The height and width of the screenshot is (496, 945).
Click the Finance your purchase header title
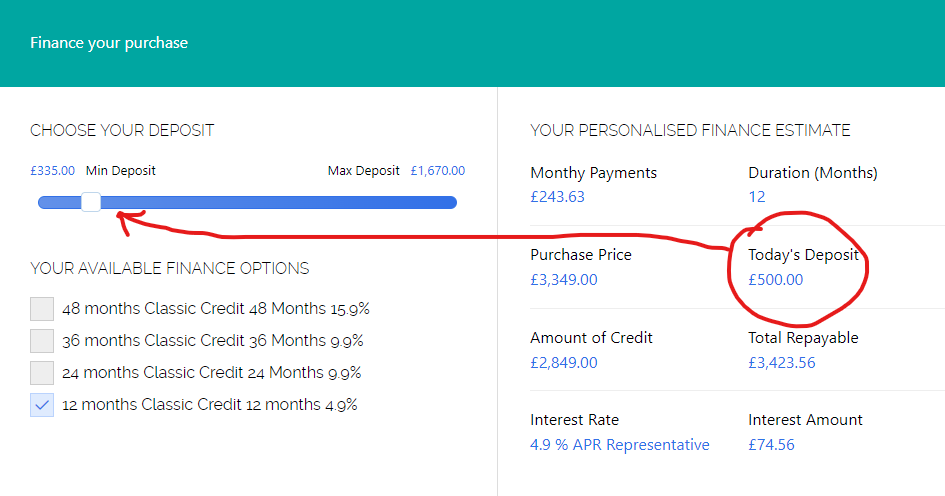click(109, 43)
